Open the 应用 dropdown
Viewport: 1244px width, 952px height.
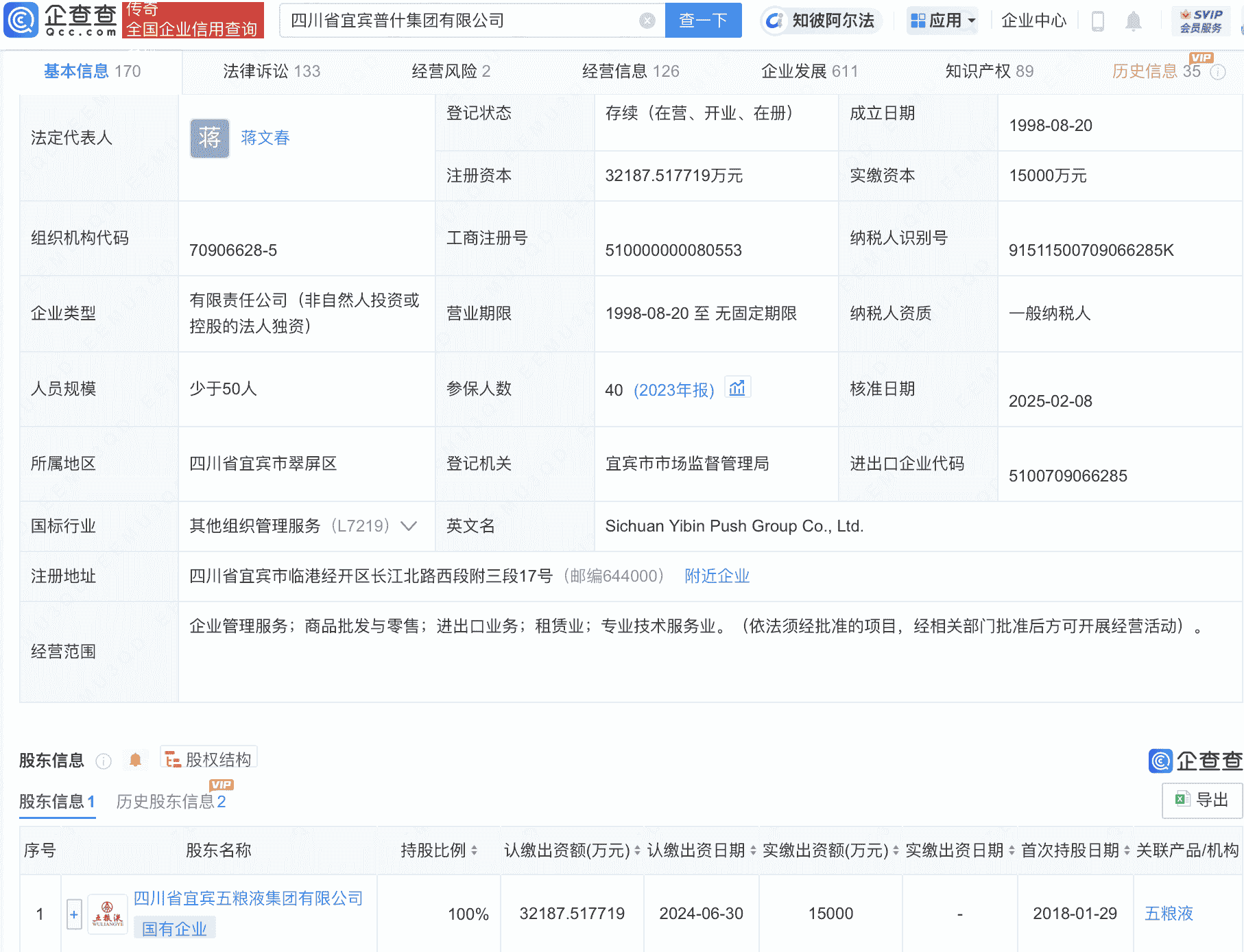coord(942,21)
